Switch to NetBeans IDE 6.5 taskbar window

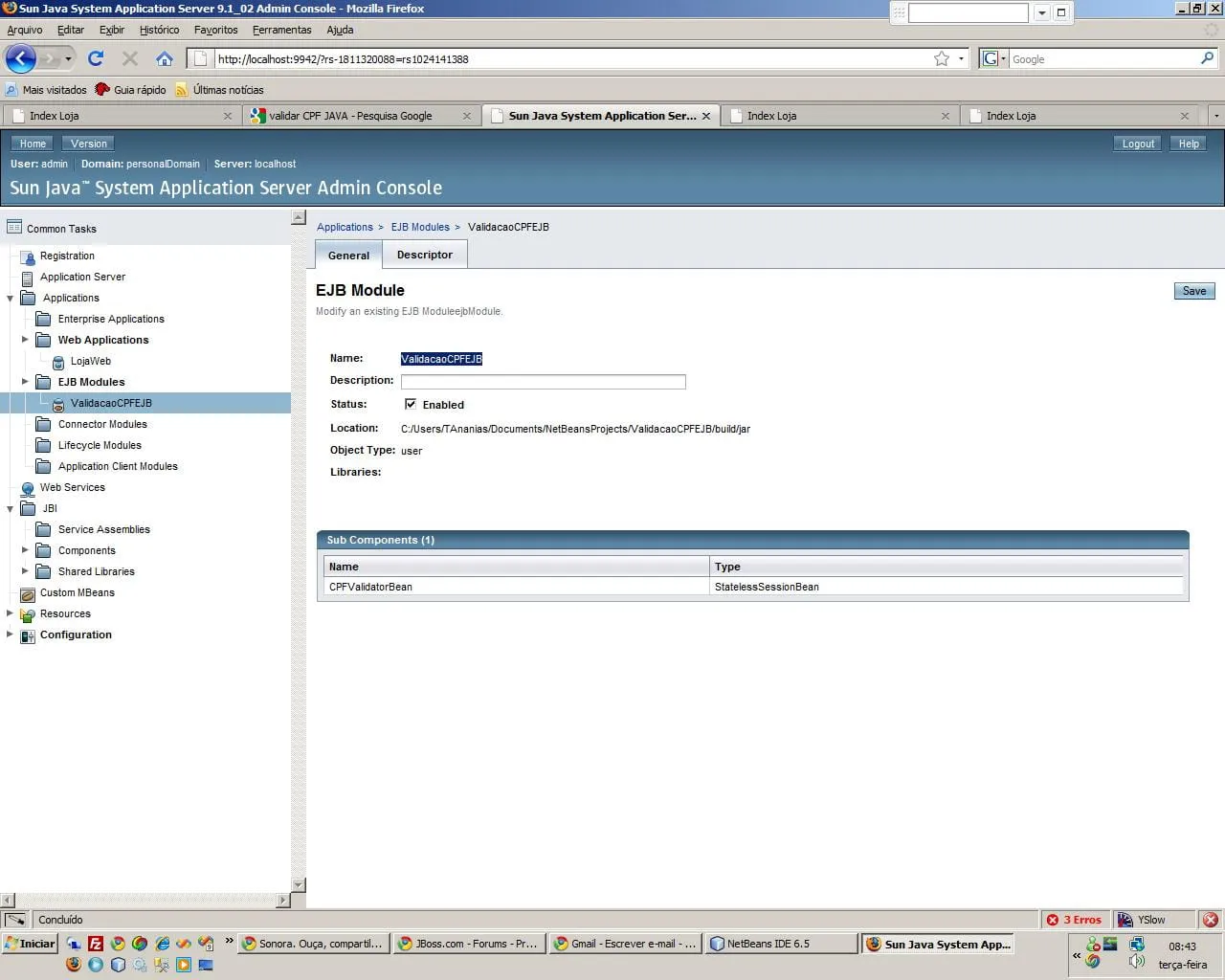781,944
